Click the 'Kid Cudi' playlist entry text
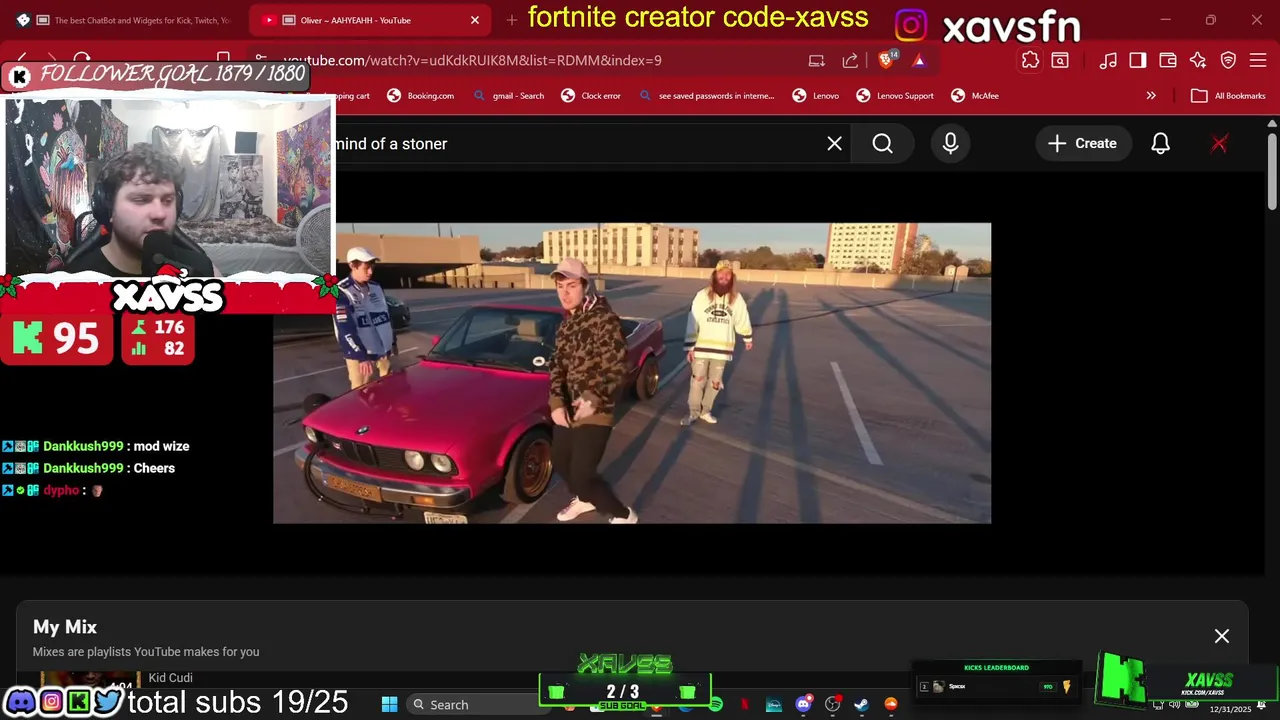 click(171, 678)
